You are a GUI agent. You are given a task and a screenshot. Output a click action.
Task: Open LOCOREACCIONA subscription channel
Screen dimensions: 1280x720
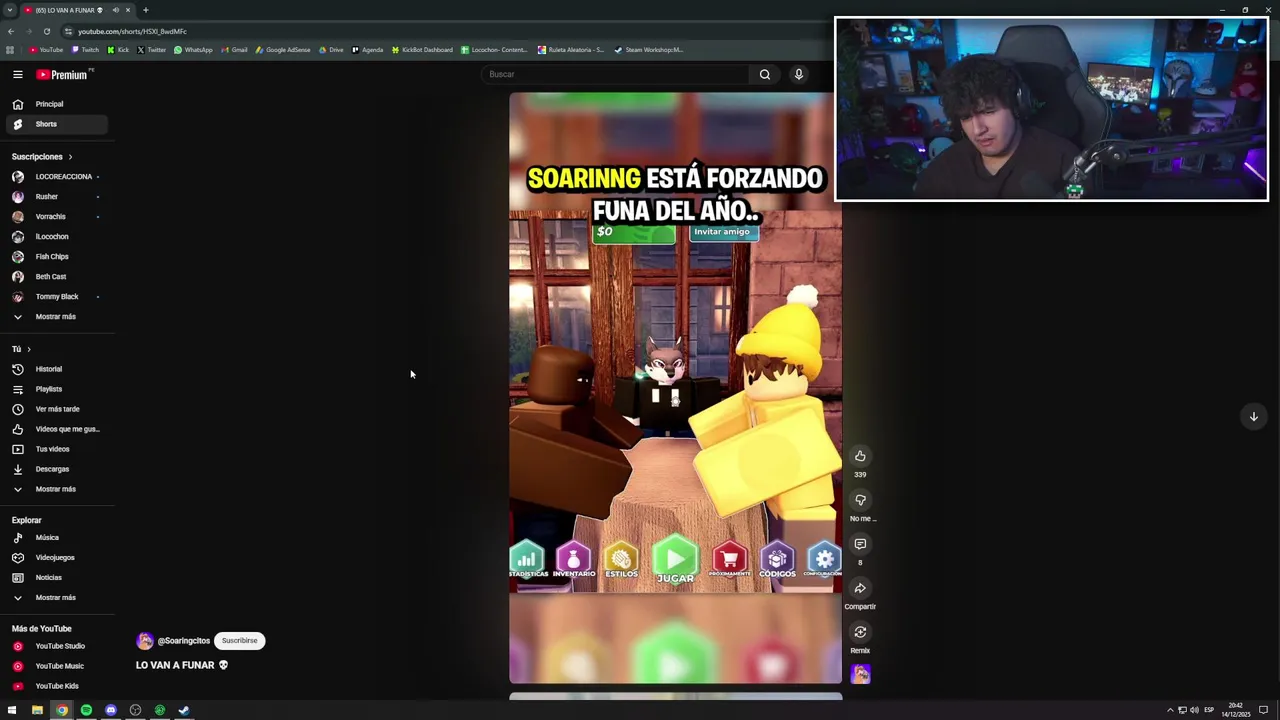pyautogui.click(x=56, y=177)
